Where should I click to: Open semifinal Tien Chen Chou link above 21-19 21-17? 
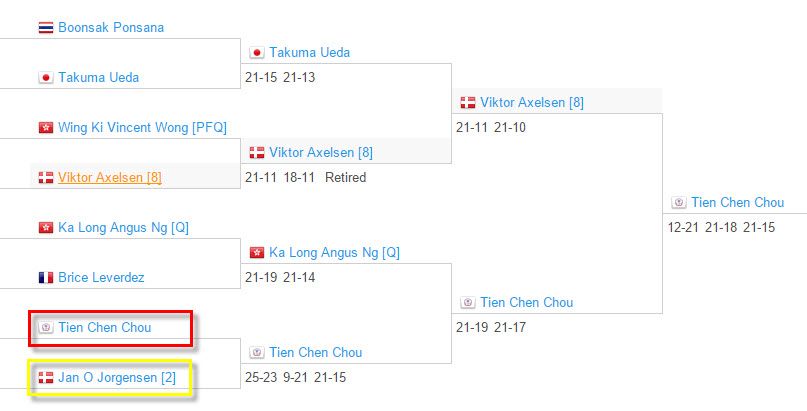click(527, 302)
